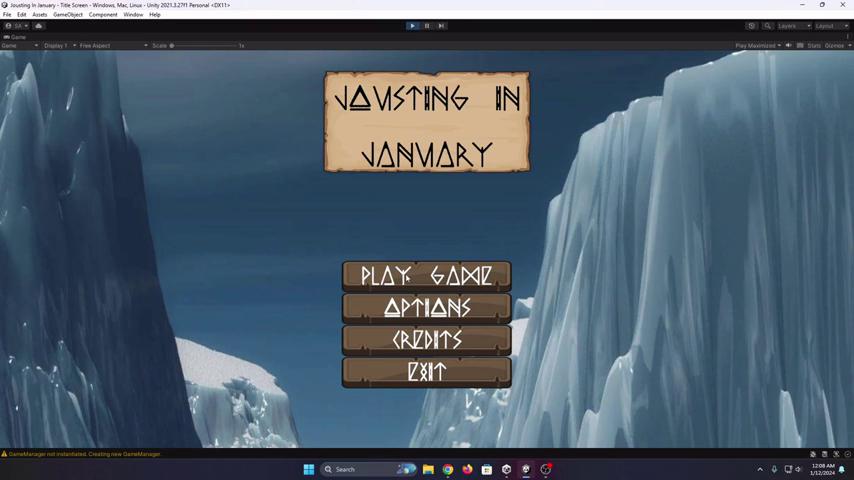The height and width of the screenshot is (480, 854).
Task: Open the Windows Start menu
Action: tap(309, 469)
